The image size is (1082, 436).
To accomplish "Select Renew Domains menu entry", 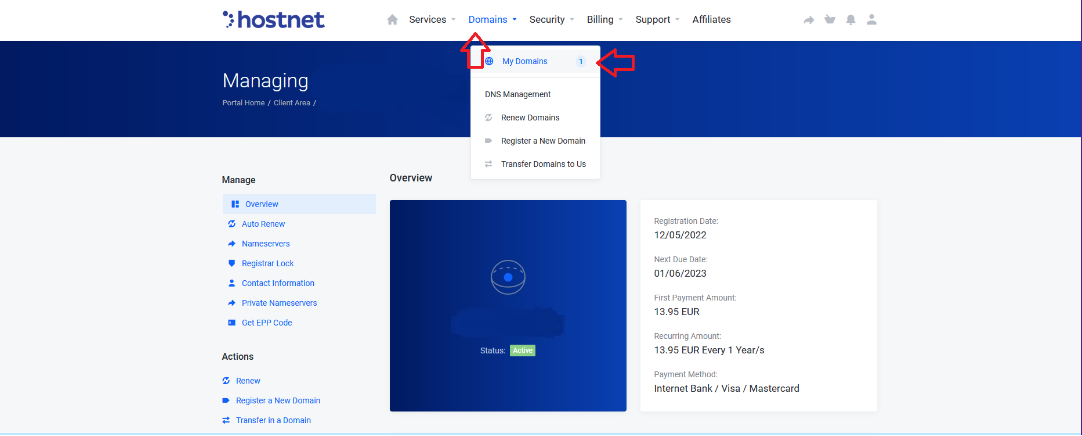I will [x=530, y=118].
